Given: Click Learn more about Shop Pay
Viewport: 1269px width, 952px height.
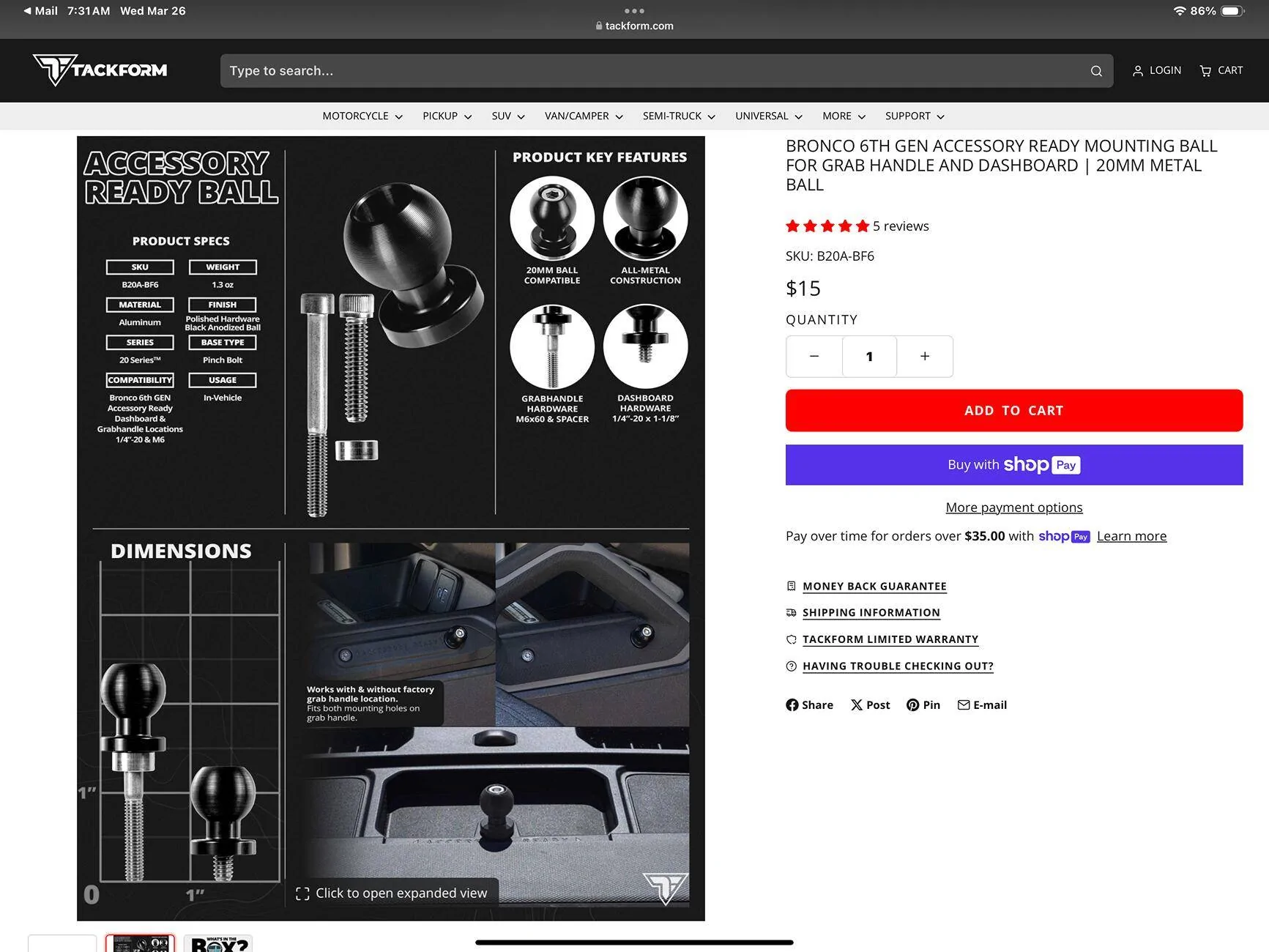Looking at the screenshot, I should [x=1131, y=536].
